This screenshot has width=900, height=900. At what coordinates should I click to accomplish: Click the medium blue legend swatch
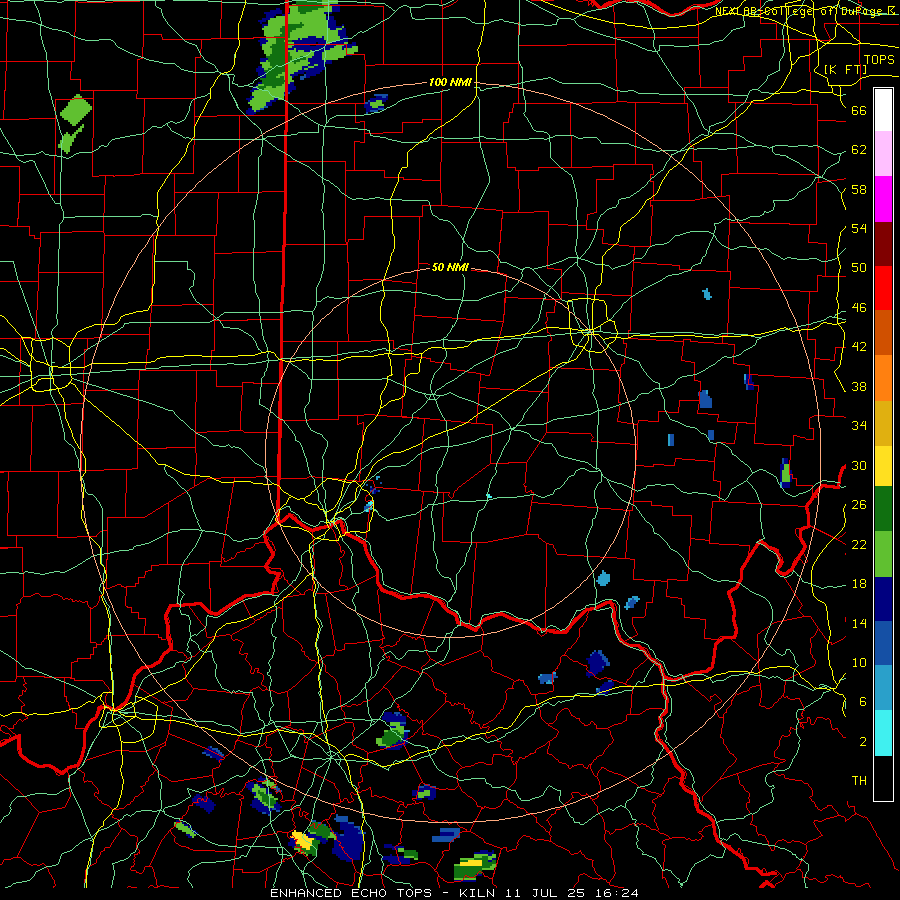click(883, 643)
